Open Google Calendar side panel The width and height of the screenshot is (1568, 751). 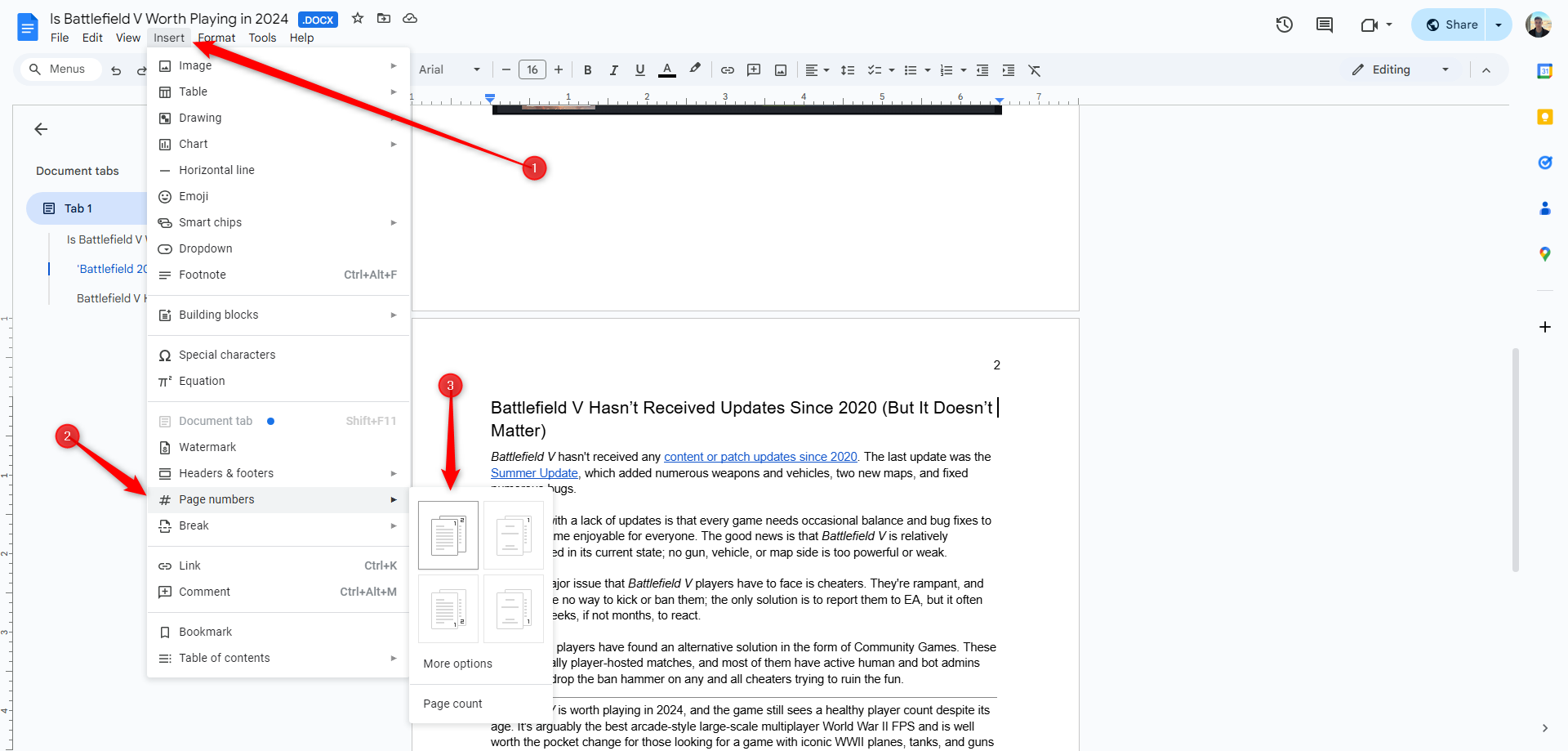point(1545,71)
